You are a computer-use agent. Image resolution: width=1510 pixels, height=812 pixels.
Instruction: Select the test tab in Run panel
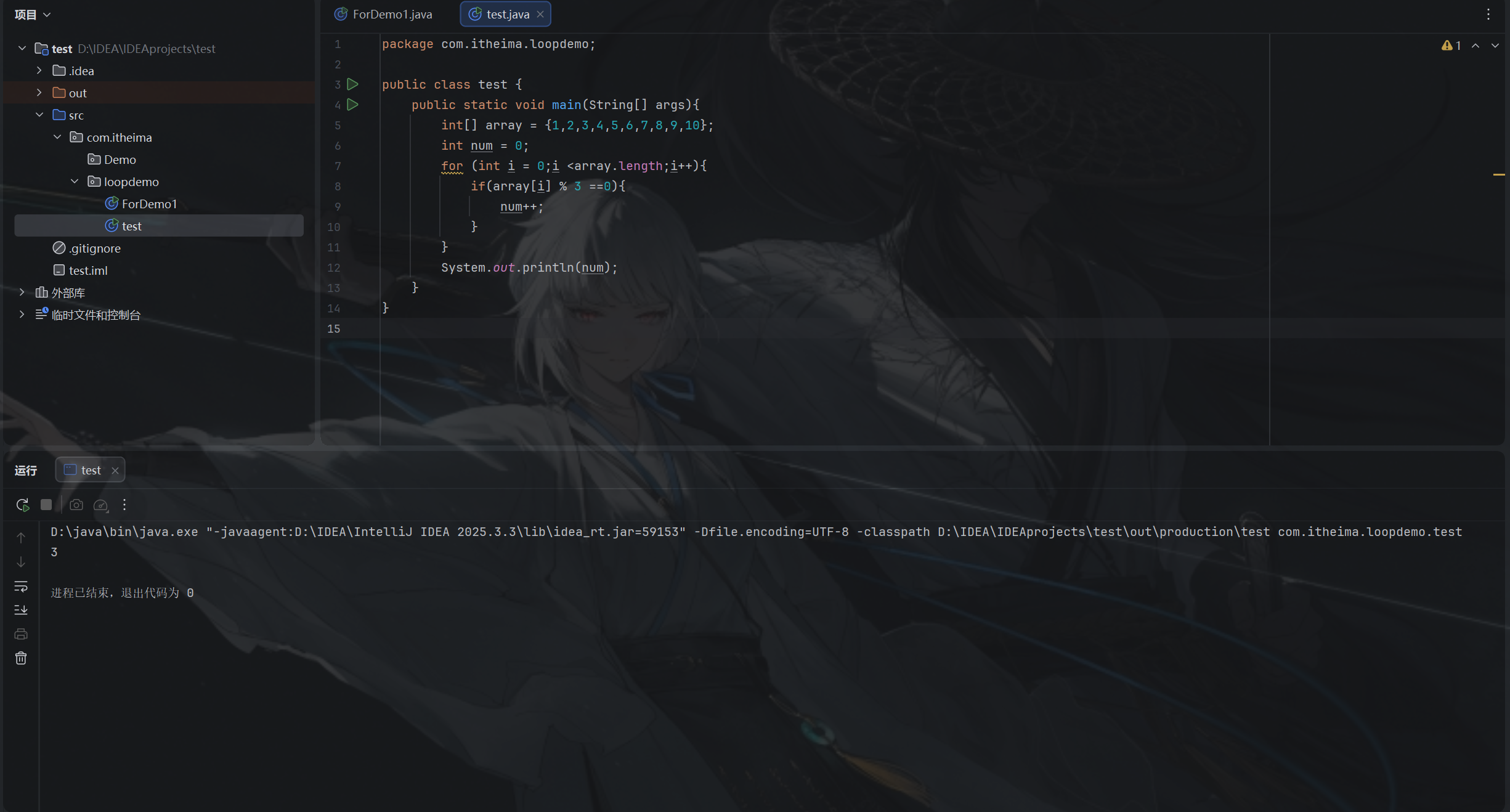pos(90,470)
